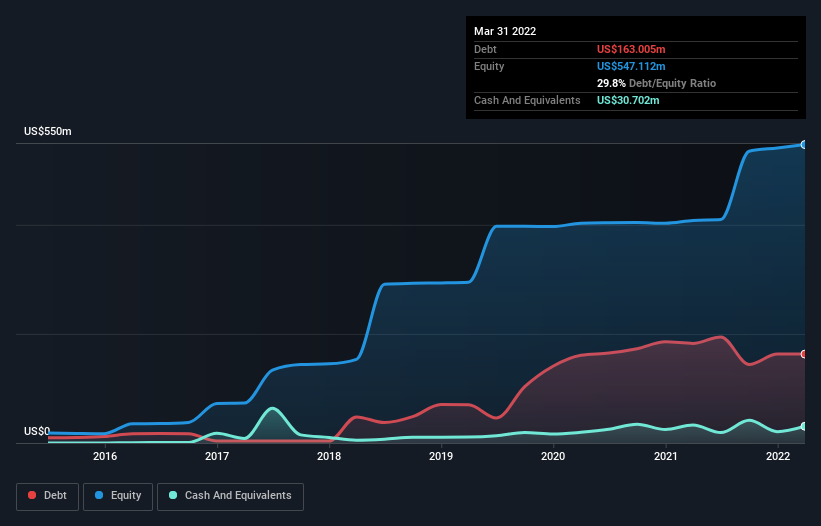Click the 2019 x-axis label
The image size is (821, 526).
click(441, 456)
